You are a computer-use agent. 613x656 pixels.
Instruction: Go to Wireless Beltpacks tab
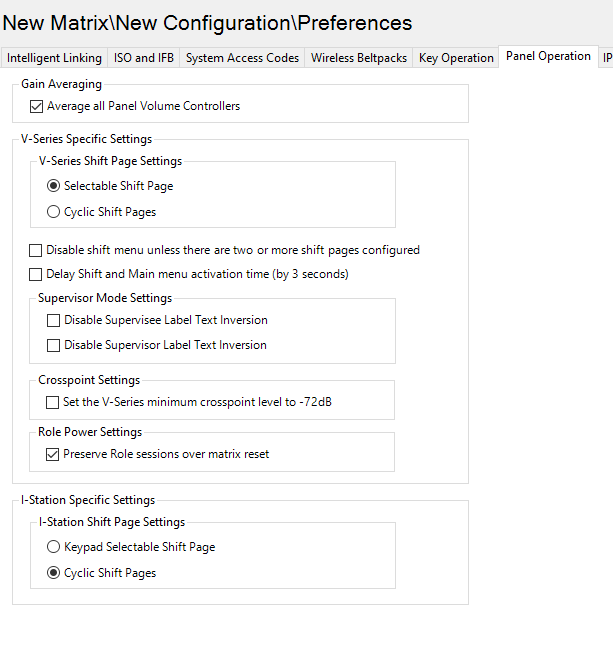(x=358, y=58)
